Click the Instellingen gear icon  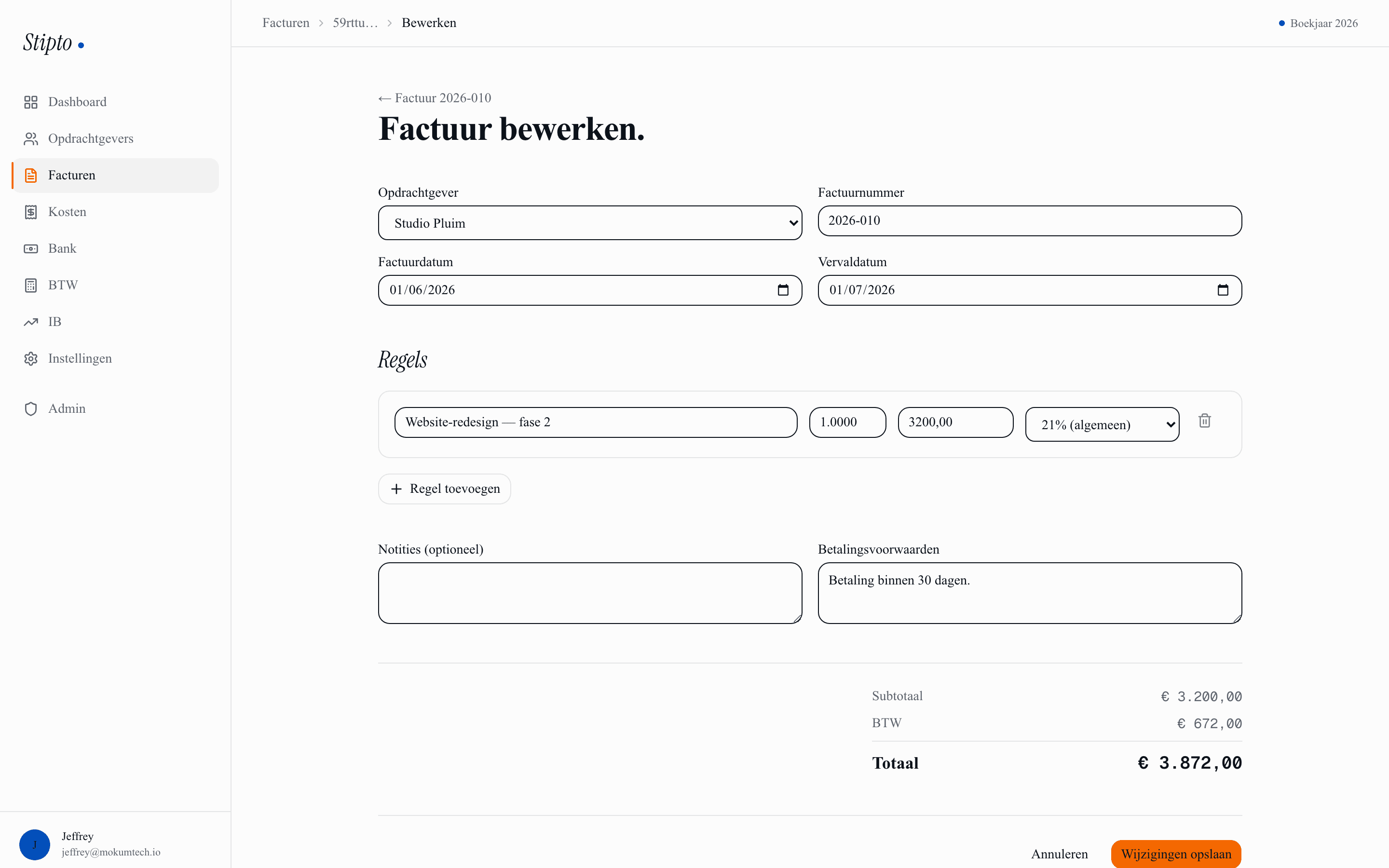[31, 359]
